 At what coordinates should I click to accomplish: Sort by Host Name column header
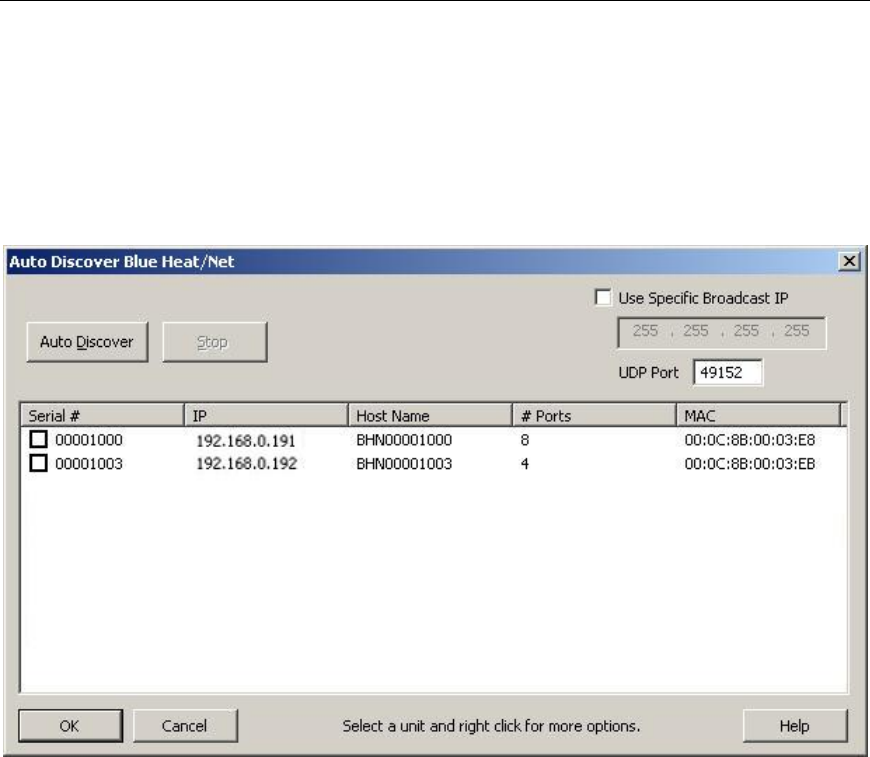tap(430, 416)
